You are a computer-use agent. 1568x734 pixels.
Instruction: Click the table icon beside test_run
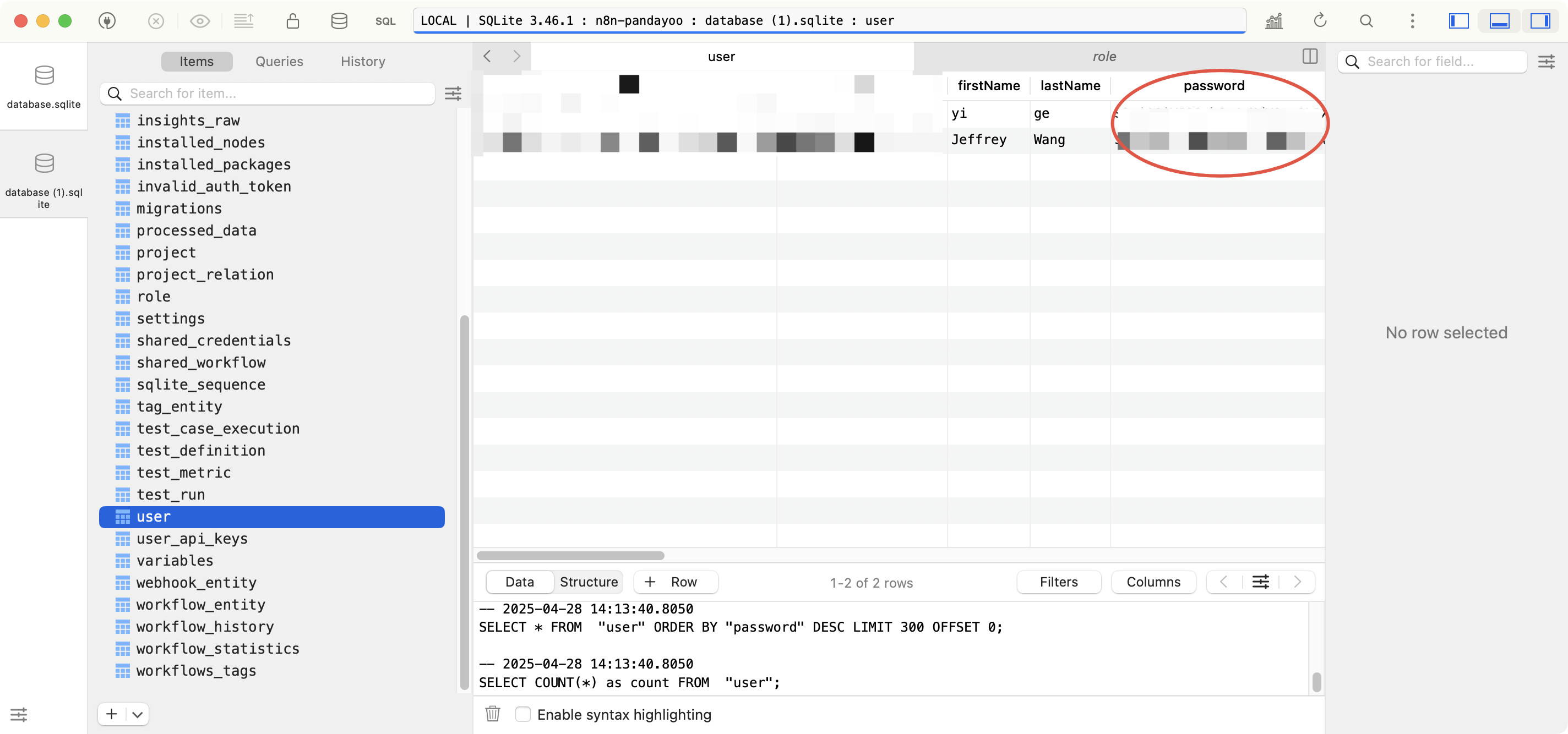pos(122,495)
